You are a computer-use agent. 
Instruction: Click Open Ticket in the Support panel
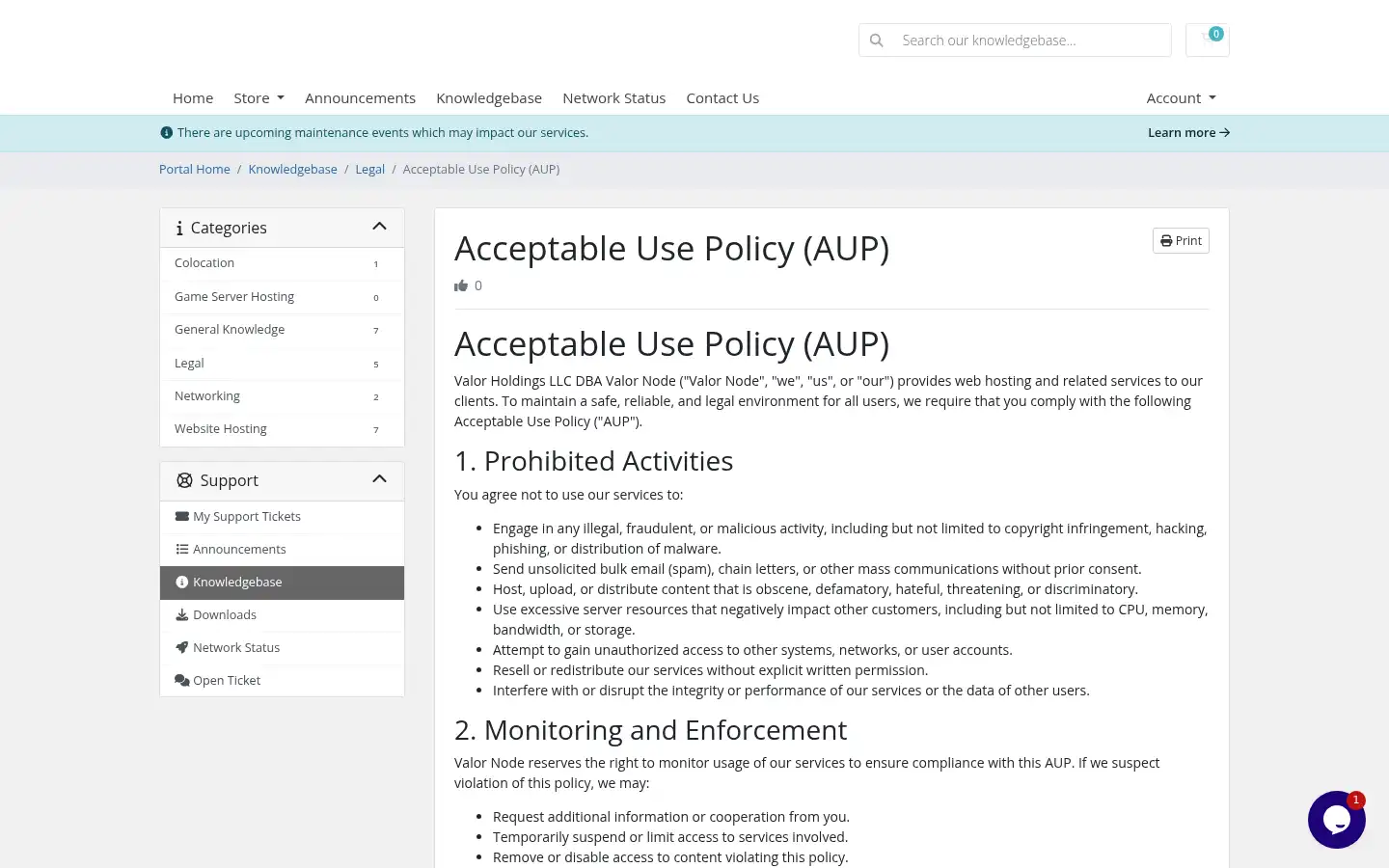pyautogui.click(x=282, y=681)
